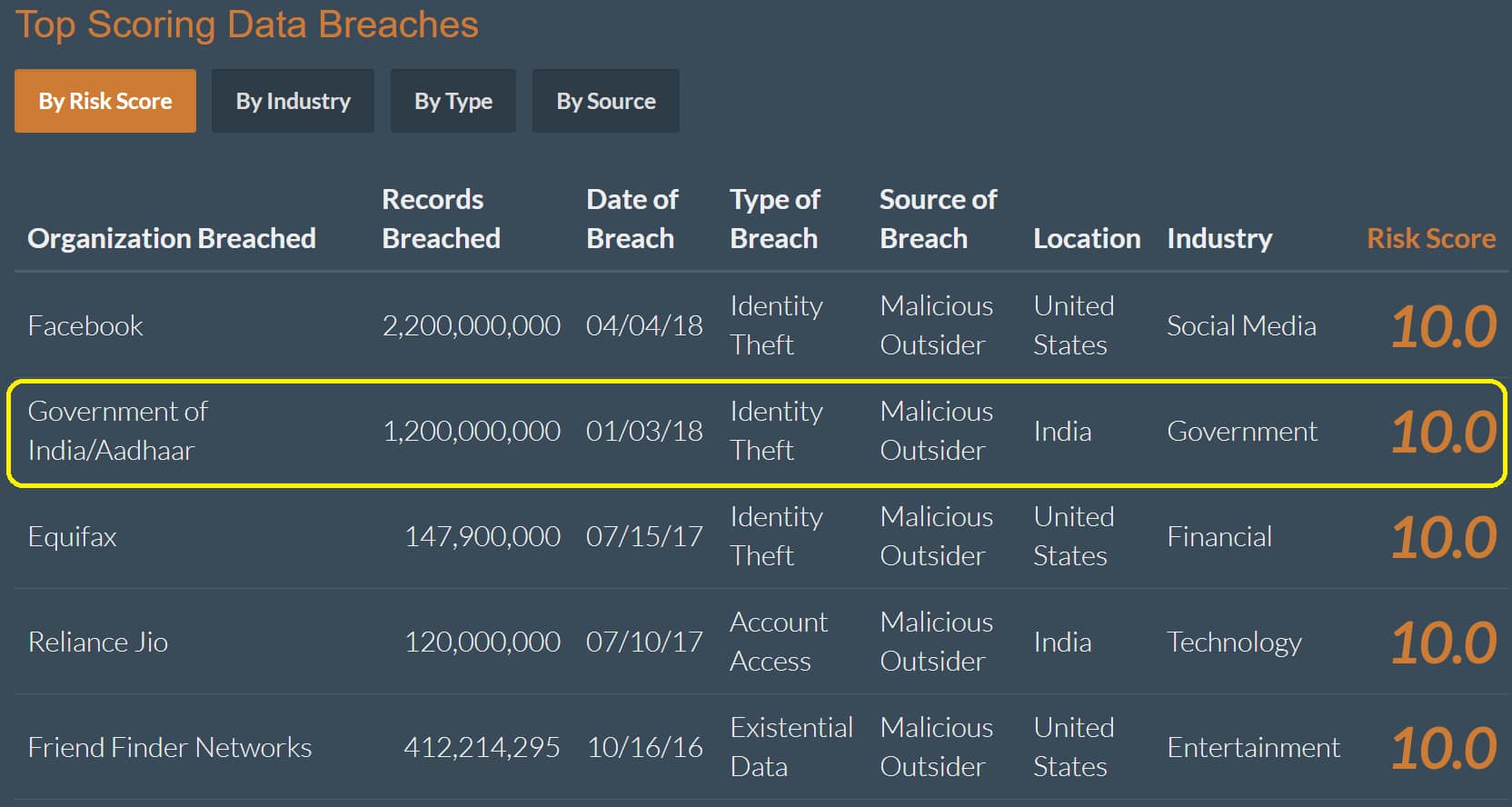Select the Reliance Jio row

click(x=756, y=642)
